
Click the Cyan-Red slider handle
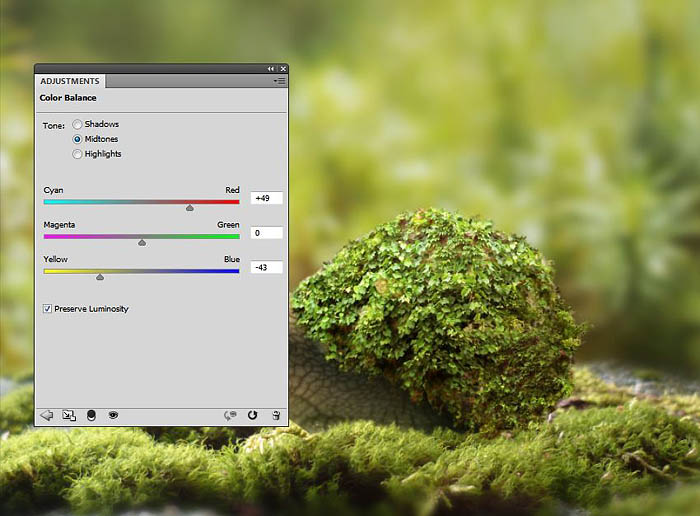[x=189, y=208]
